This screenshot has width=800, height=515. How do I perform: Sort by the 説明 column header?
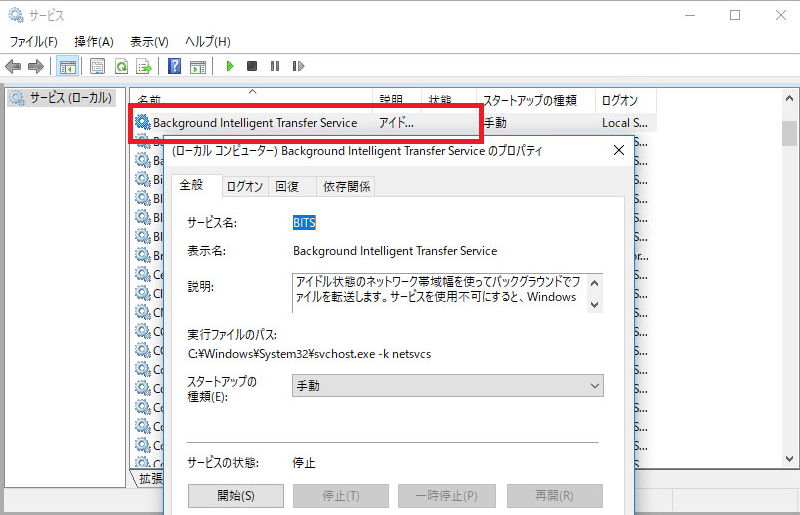[397, 99]
